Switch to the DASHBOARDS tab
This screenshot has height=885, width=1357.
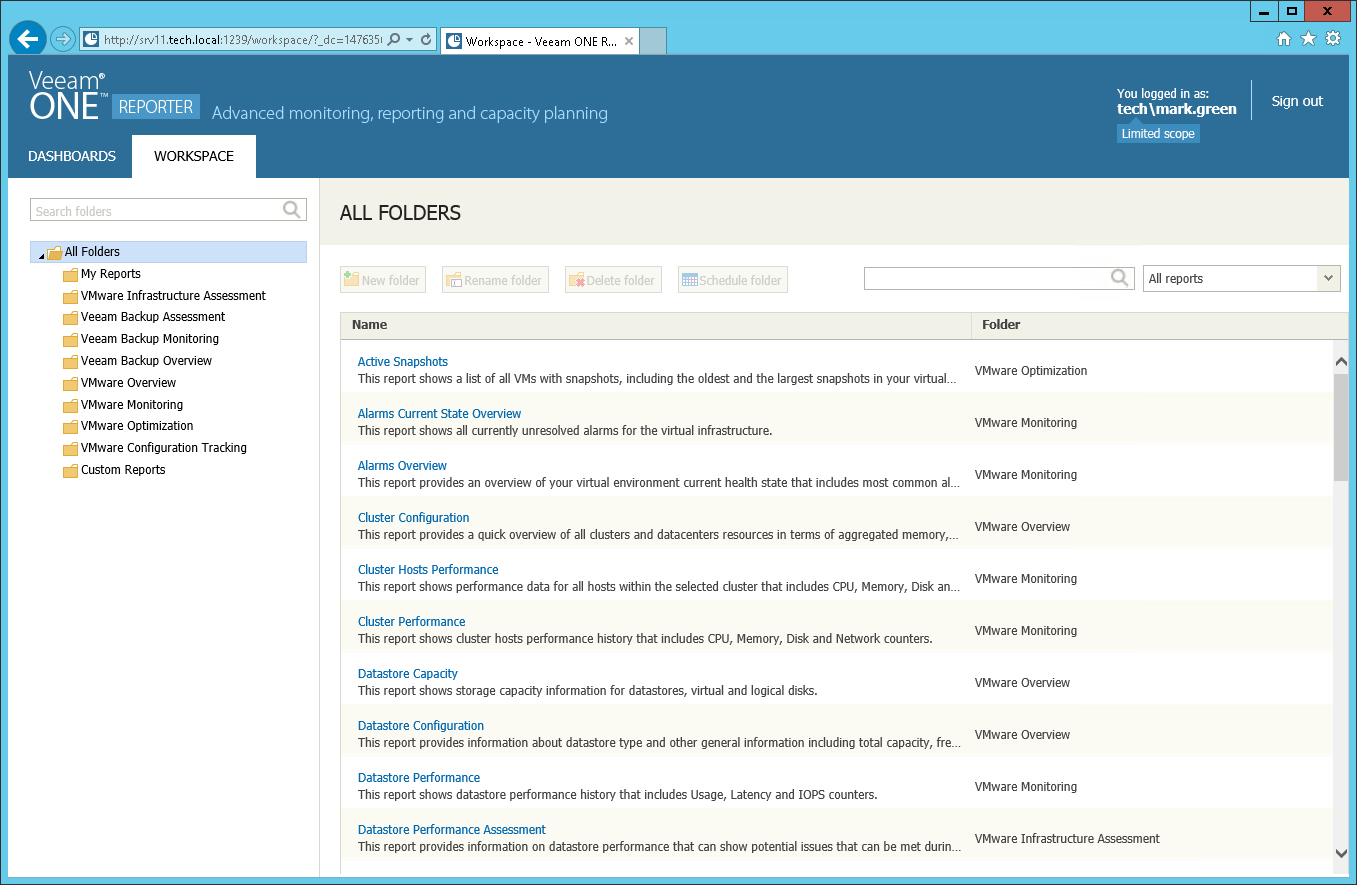tap(72, 156)
